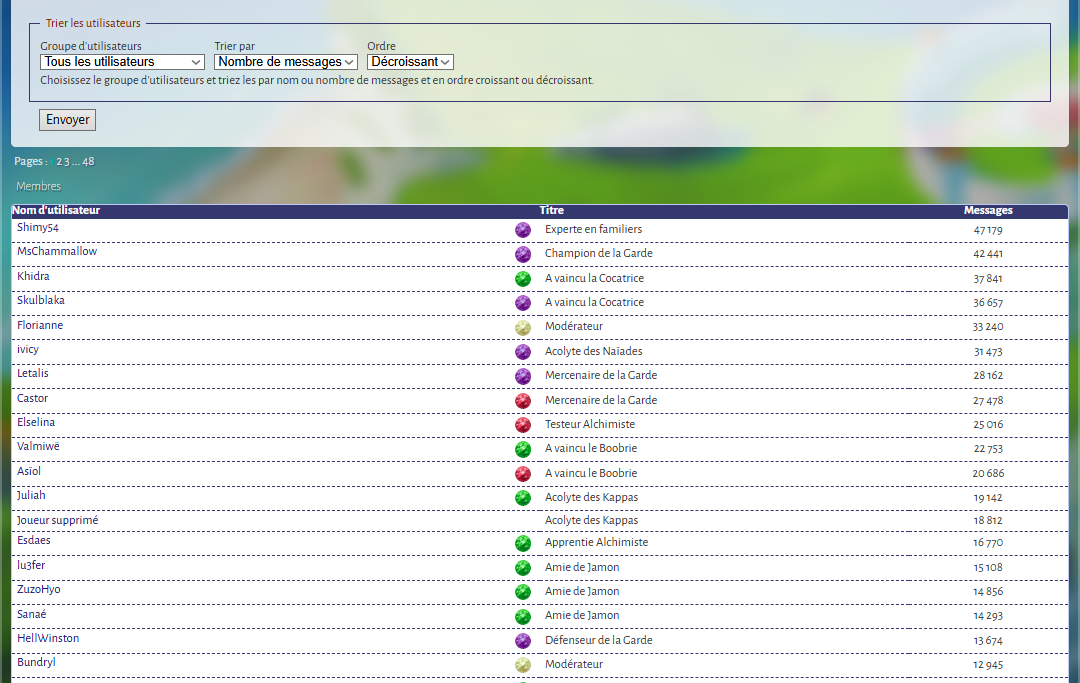Click the message count 42 441
The height and width of the screenshot is (683, 1080).
pos(988,254)
